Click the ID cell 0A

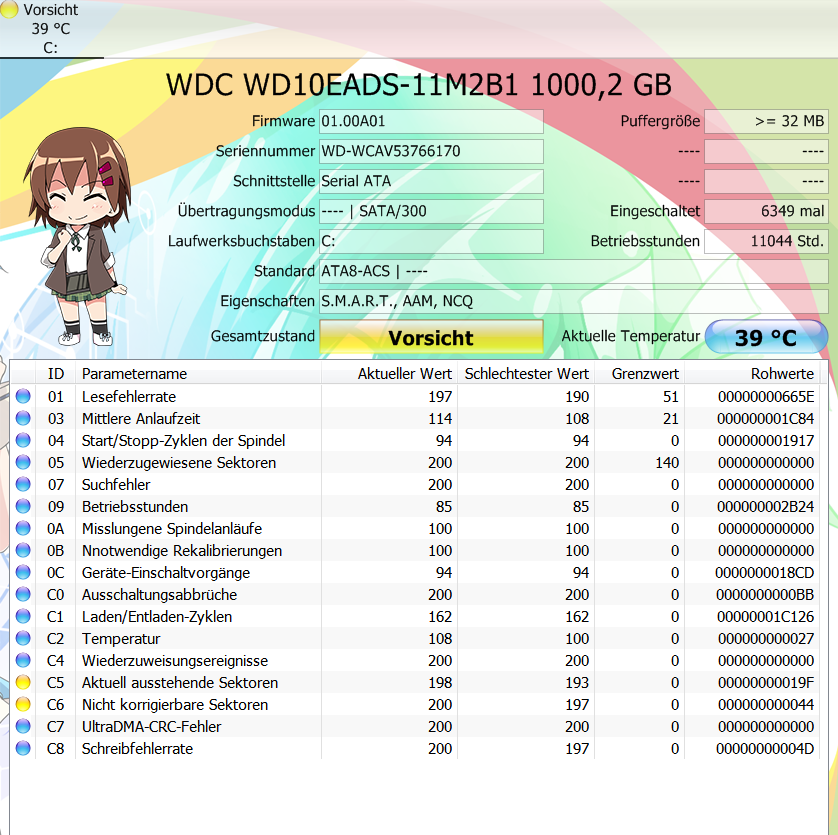coord(56,529)
